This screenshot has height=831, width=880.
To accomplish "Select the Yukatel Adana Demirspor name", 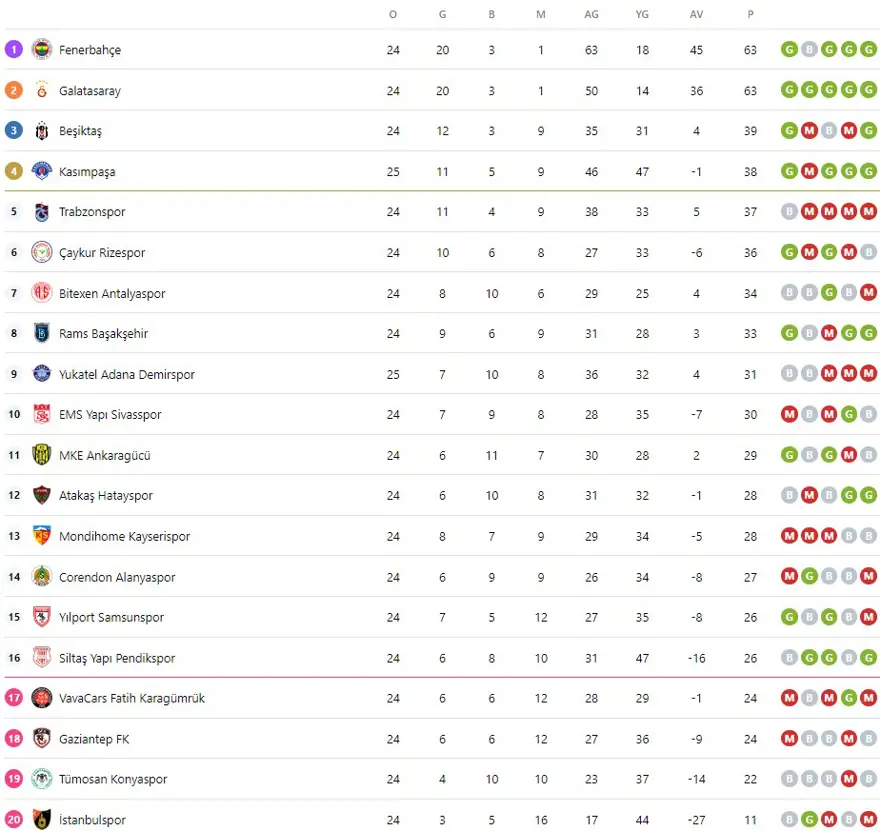I will click(x=127, y=375).
